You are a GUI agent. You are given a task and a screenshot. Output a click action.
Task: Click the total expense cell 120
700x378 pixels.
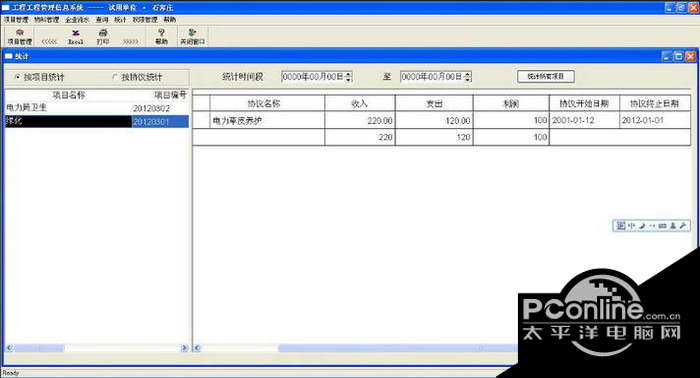tap(434, 137)
